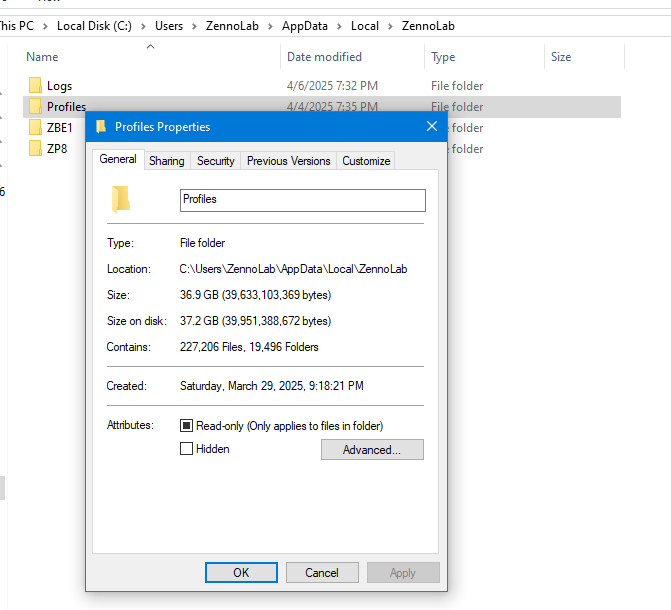Select the ZP8 folder icon
The width and height of the screenshot is (671, 610).
point(35,148)
